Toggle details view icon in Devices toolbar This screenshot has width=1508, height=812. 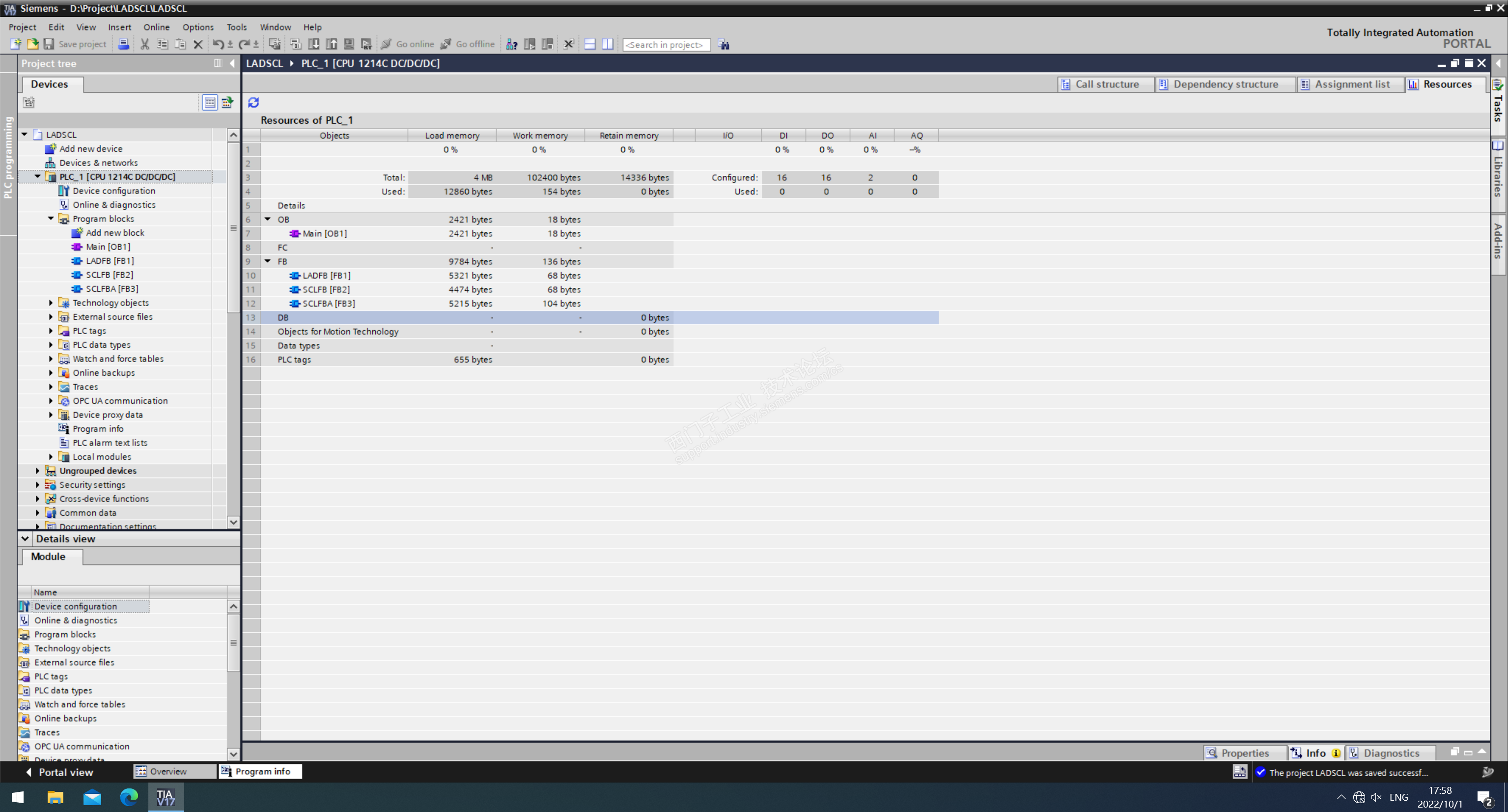pos(210,103)
